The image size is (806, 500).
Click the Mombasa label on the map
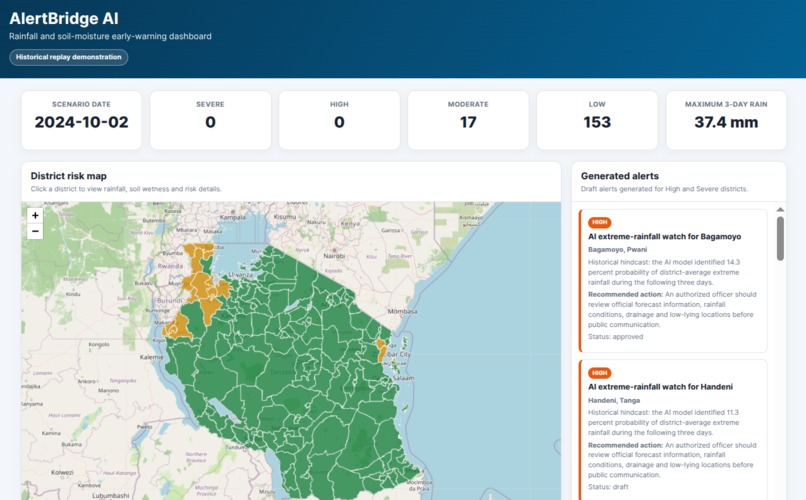tap(402, 311)
